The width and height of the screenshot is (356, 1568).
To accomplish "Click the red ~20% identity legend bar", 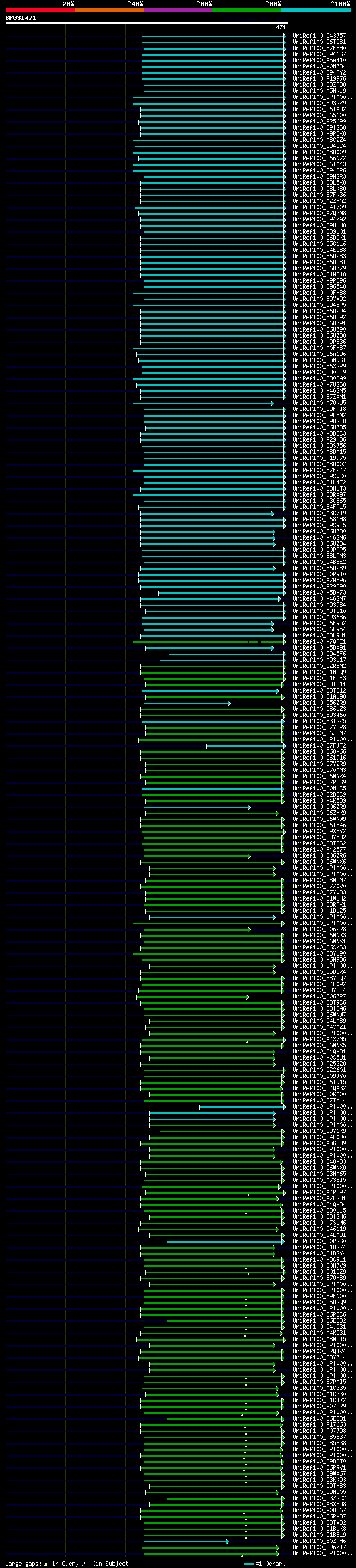I will 39,10.
